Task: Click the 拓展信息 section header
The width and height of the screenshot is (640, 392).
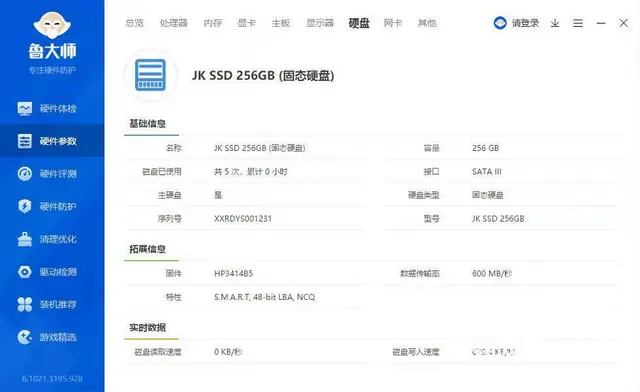Action: [x=147, y=249]
